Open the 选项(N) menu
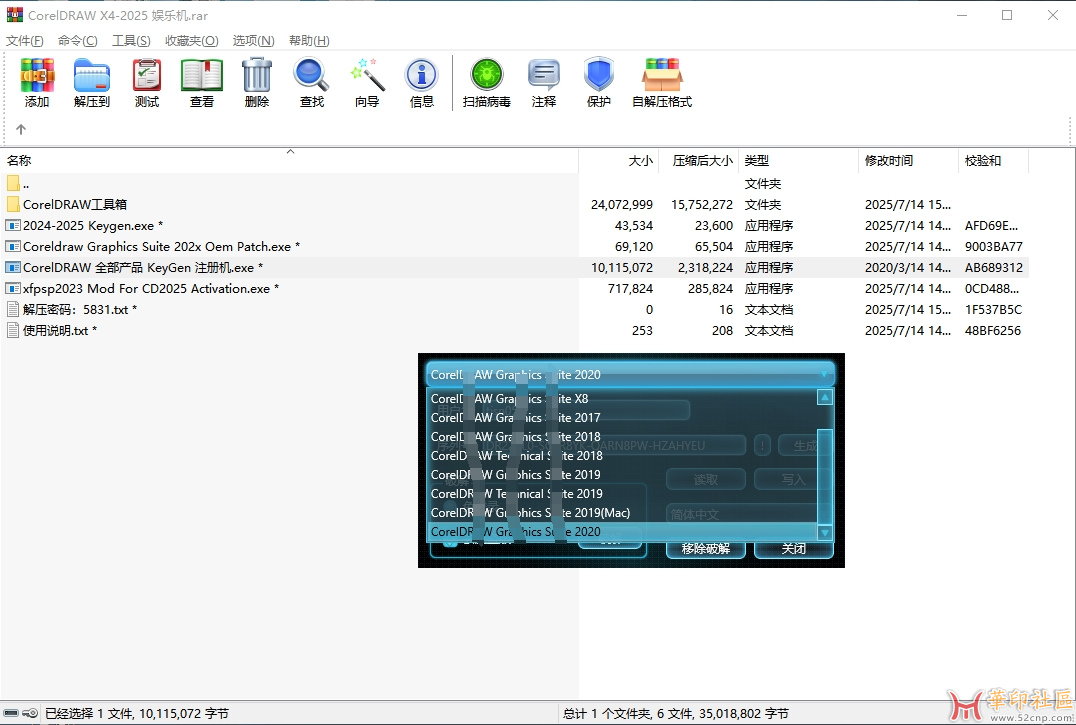 tap(253, 40)
